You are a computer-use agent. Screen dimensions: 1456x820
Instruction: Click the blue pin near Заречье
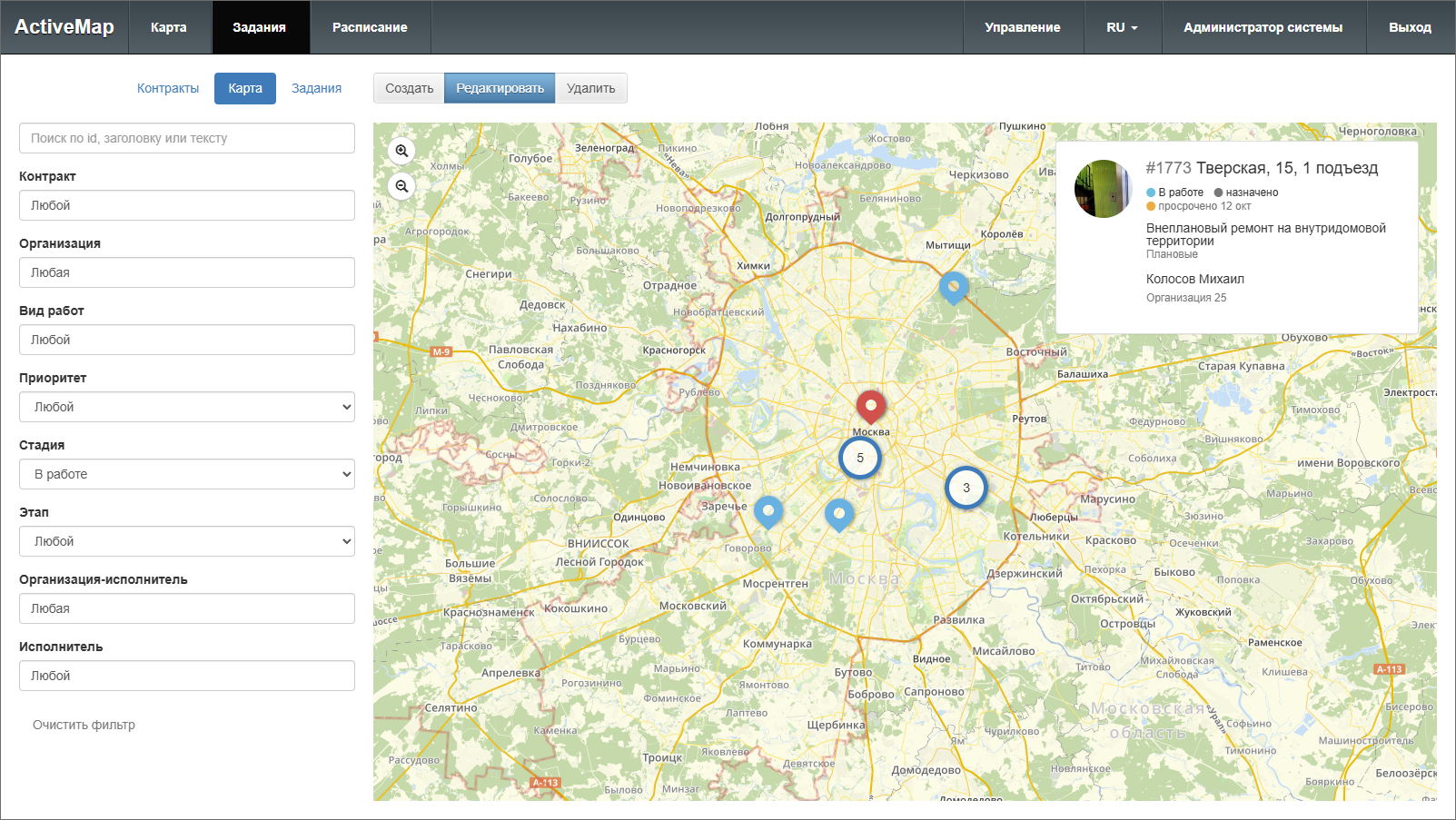pyautogui.click(x=768, y=511)
